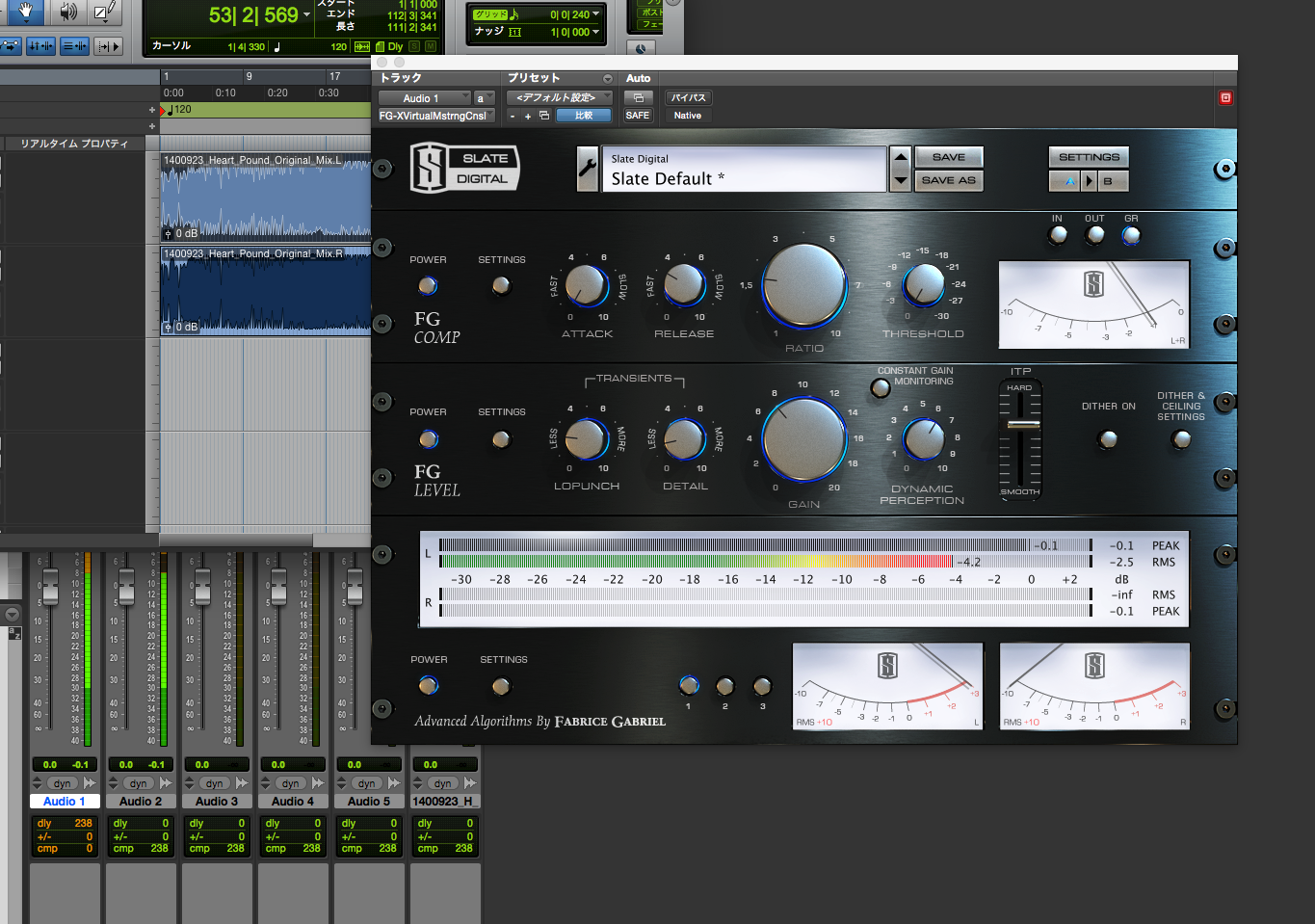Screen dimensions: 1315x924
Task: Click the LOPUNCH knob
Action: click(x=586, y=439)
